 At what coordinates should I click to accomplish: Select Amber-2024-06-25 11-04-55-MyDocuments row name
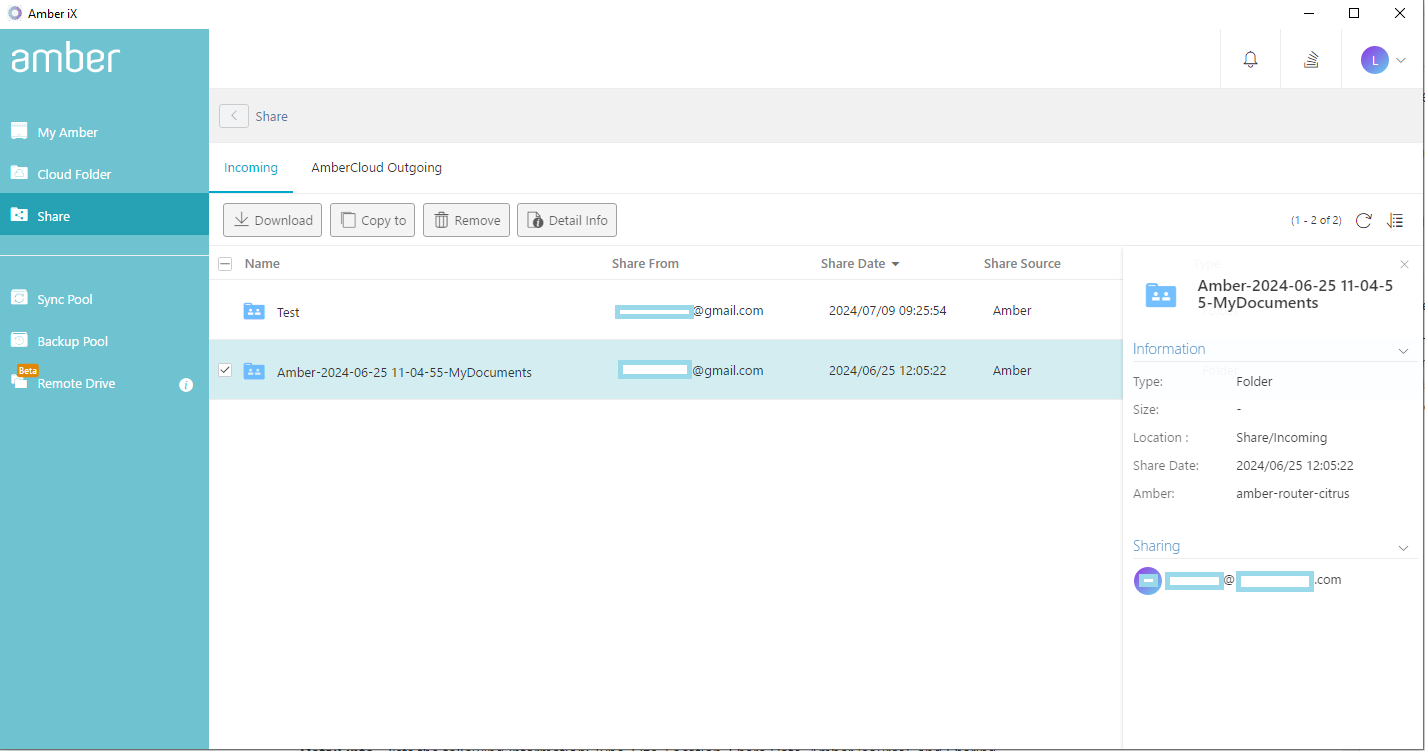click(404, 372)
